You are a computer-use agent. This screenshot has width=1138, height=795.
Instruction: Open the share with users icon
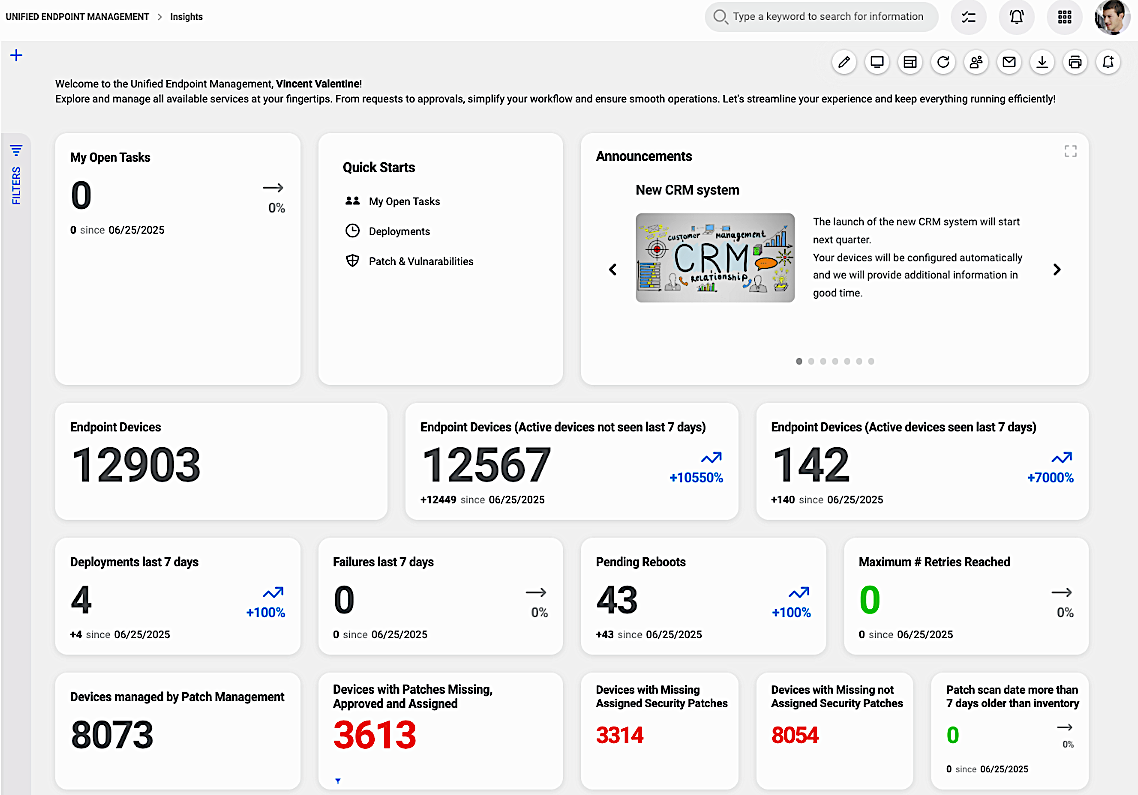point(976,62)
